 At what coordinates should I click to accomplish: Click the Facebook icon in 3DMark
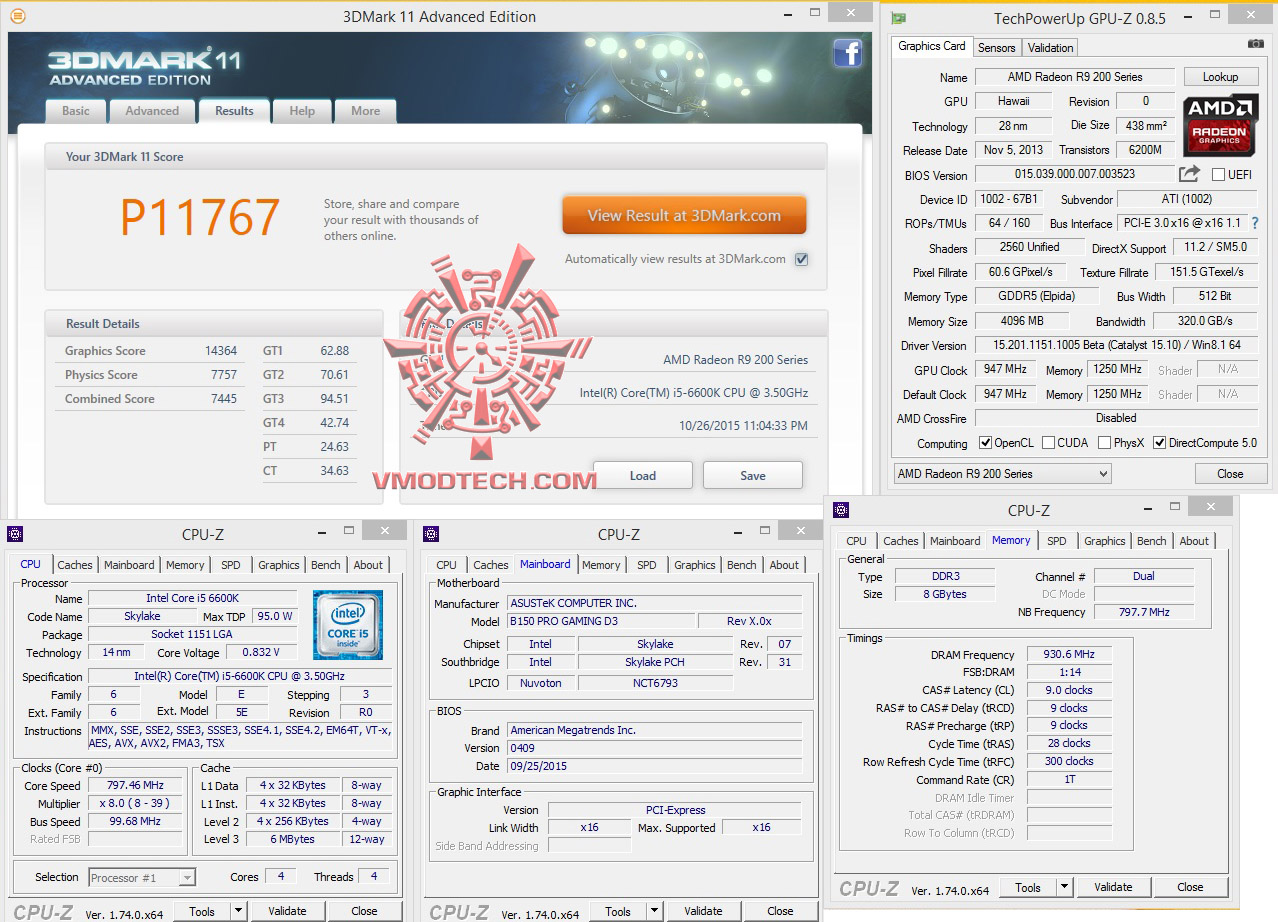point(847,53)
